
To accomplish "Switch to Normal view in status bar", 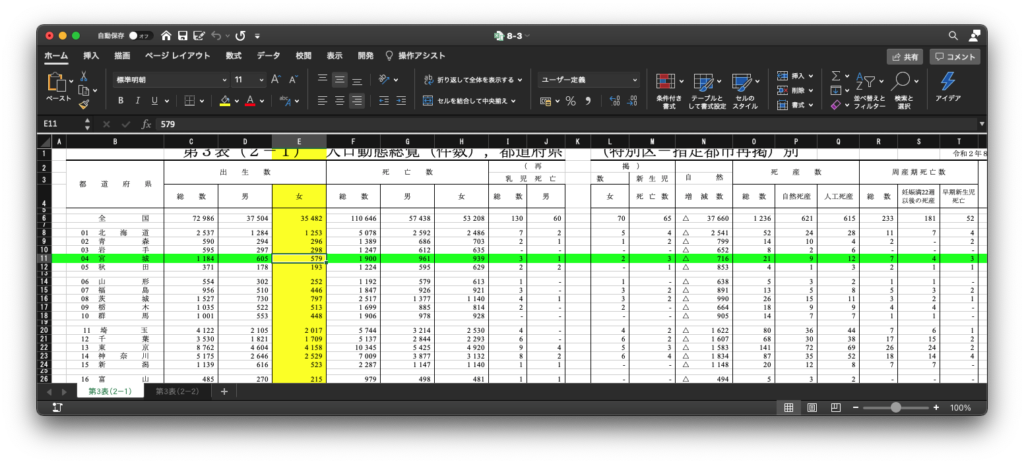I will coord(788,407).
